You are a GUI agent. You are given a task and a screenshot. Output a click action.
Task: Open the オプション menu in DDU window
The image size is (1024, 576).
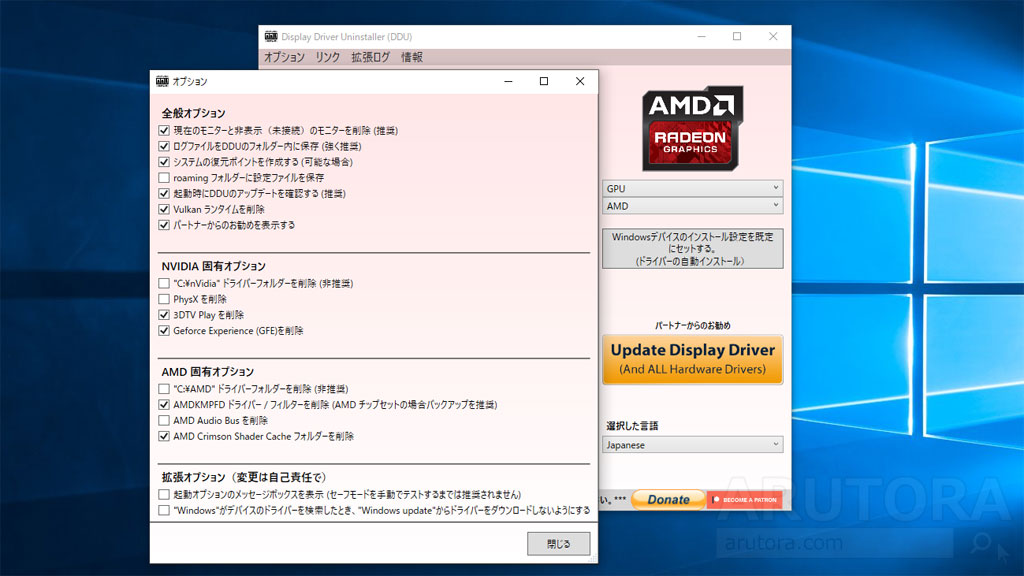click(x=284, y=57)
